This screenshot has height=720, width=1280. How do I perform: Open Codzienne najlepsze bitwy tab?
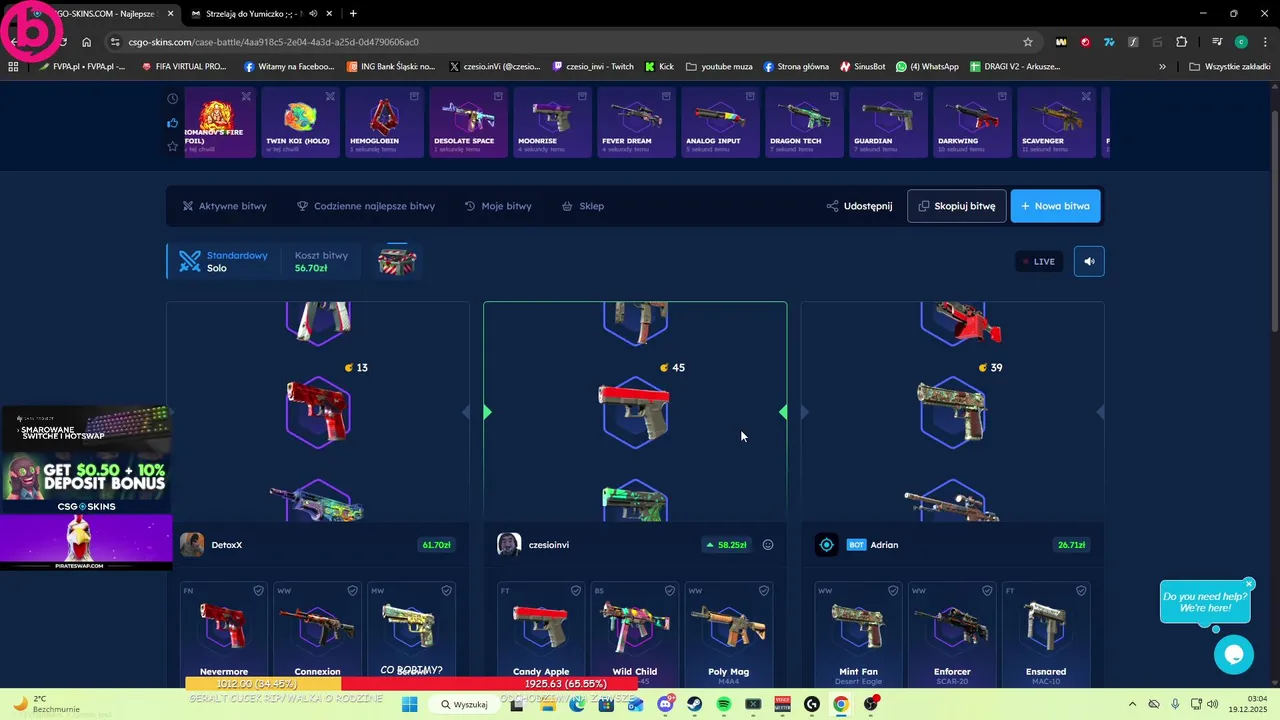366,206
